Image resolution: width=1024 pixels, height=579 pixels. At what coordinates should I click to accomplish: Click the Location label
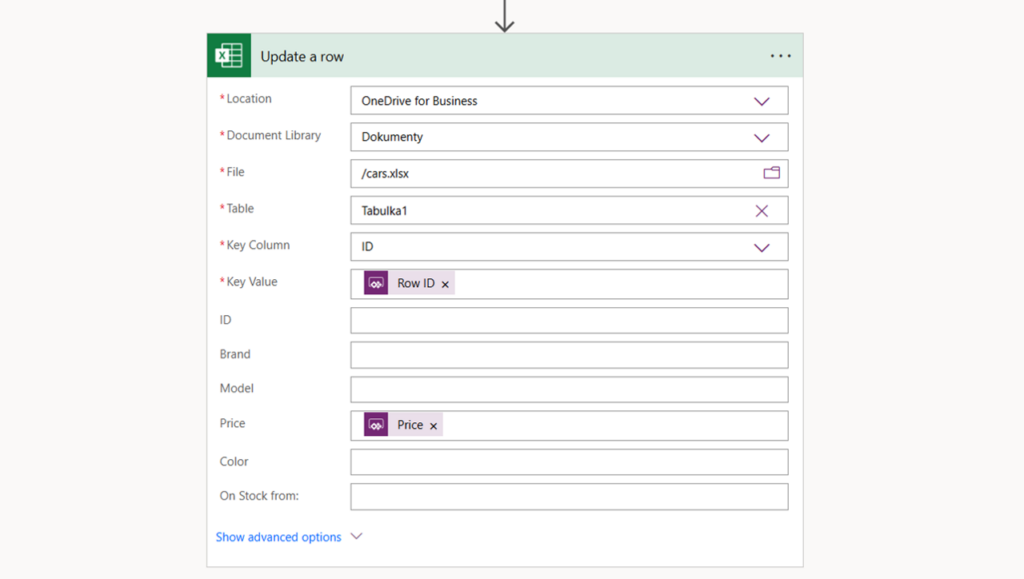[x=249, y=99]
